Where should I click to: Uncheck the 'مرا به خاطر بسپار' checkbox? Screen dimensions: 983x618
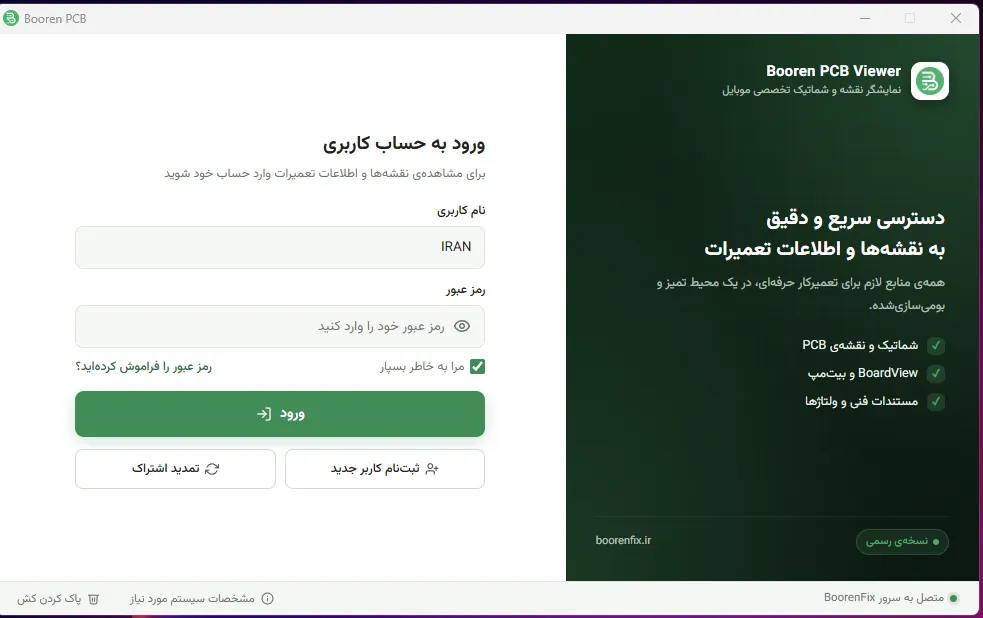[477, 366]
